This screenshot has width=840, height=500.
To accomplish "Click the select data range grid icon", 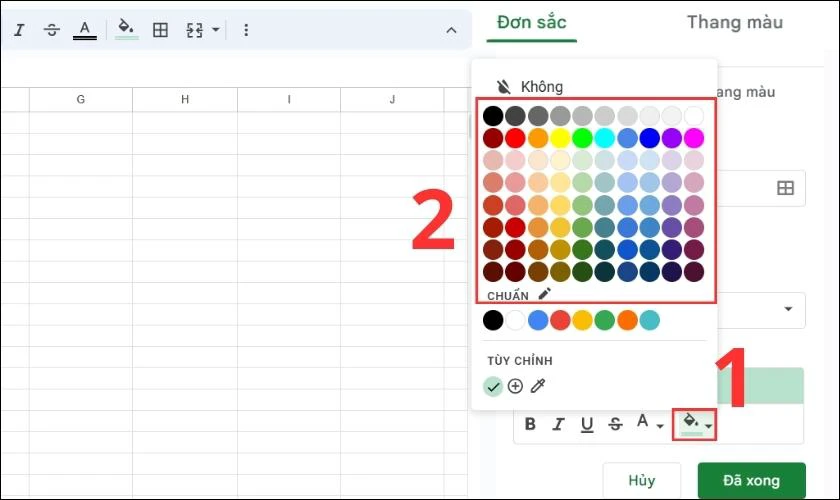I will [785, 188].
